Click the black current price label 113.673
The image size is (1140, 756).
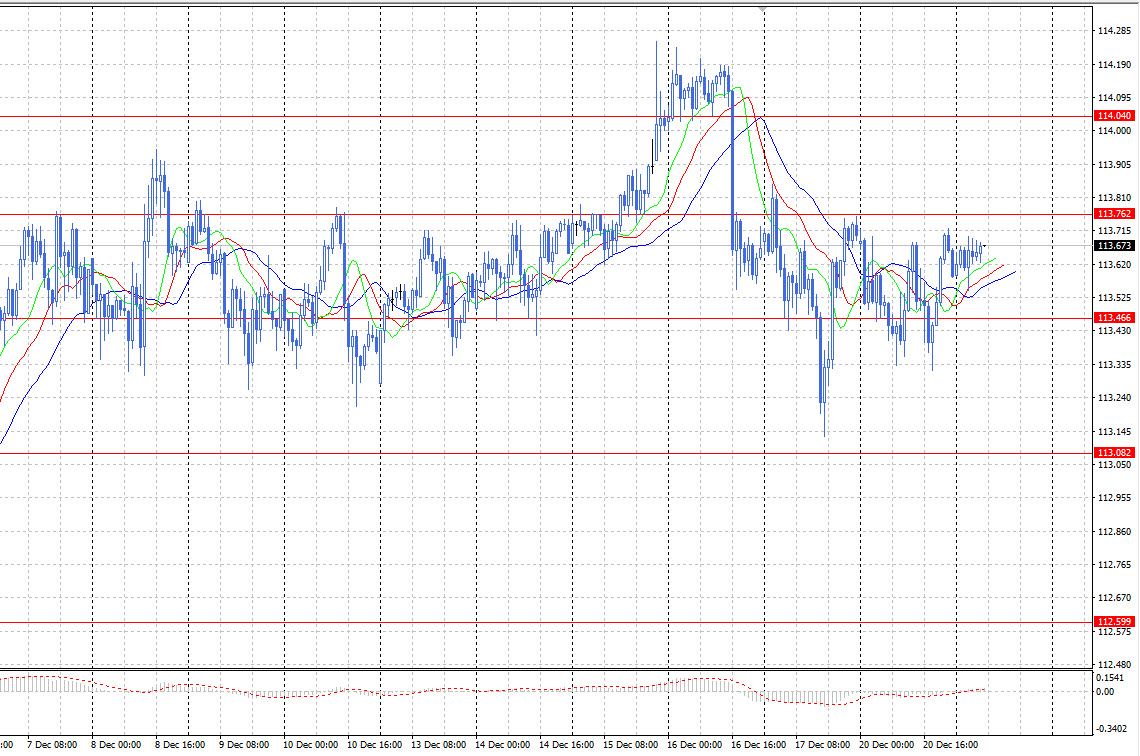(x=1114, y=246)
